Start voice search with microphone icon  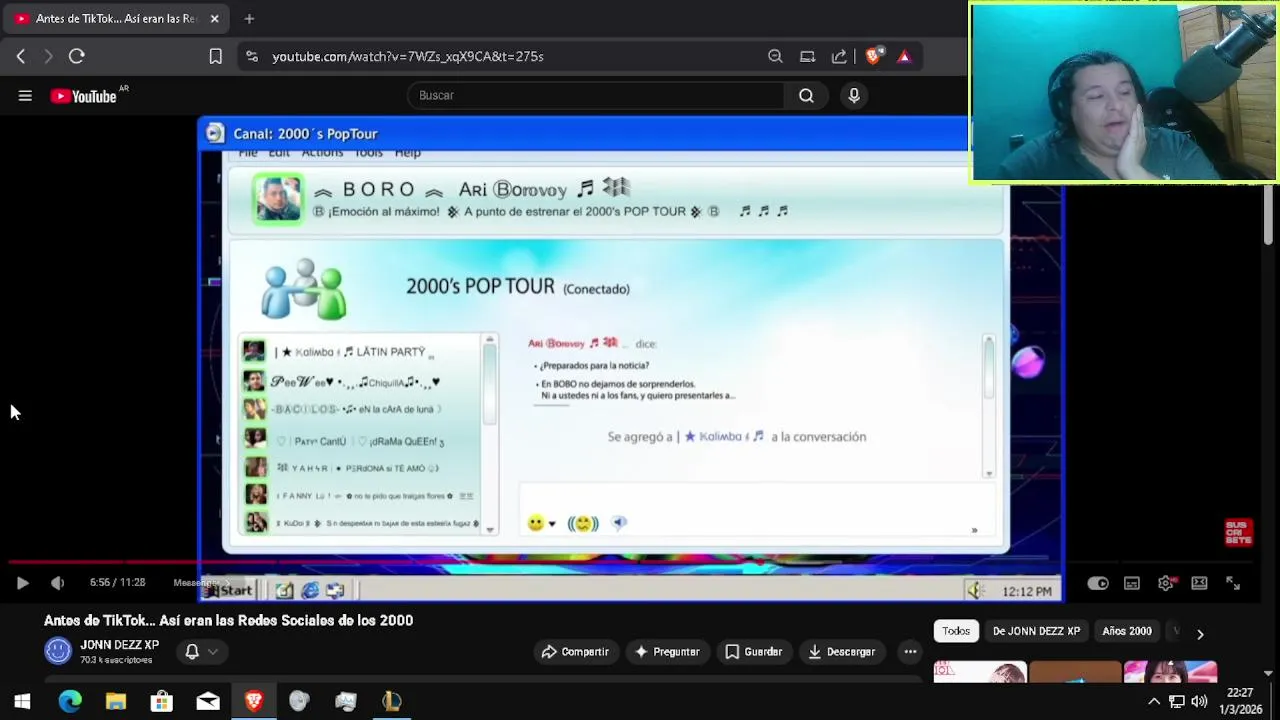(854, 95)
